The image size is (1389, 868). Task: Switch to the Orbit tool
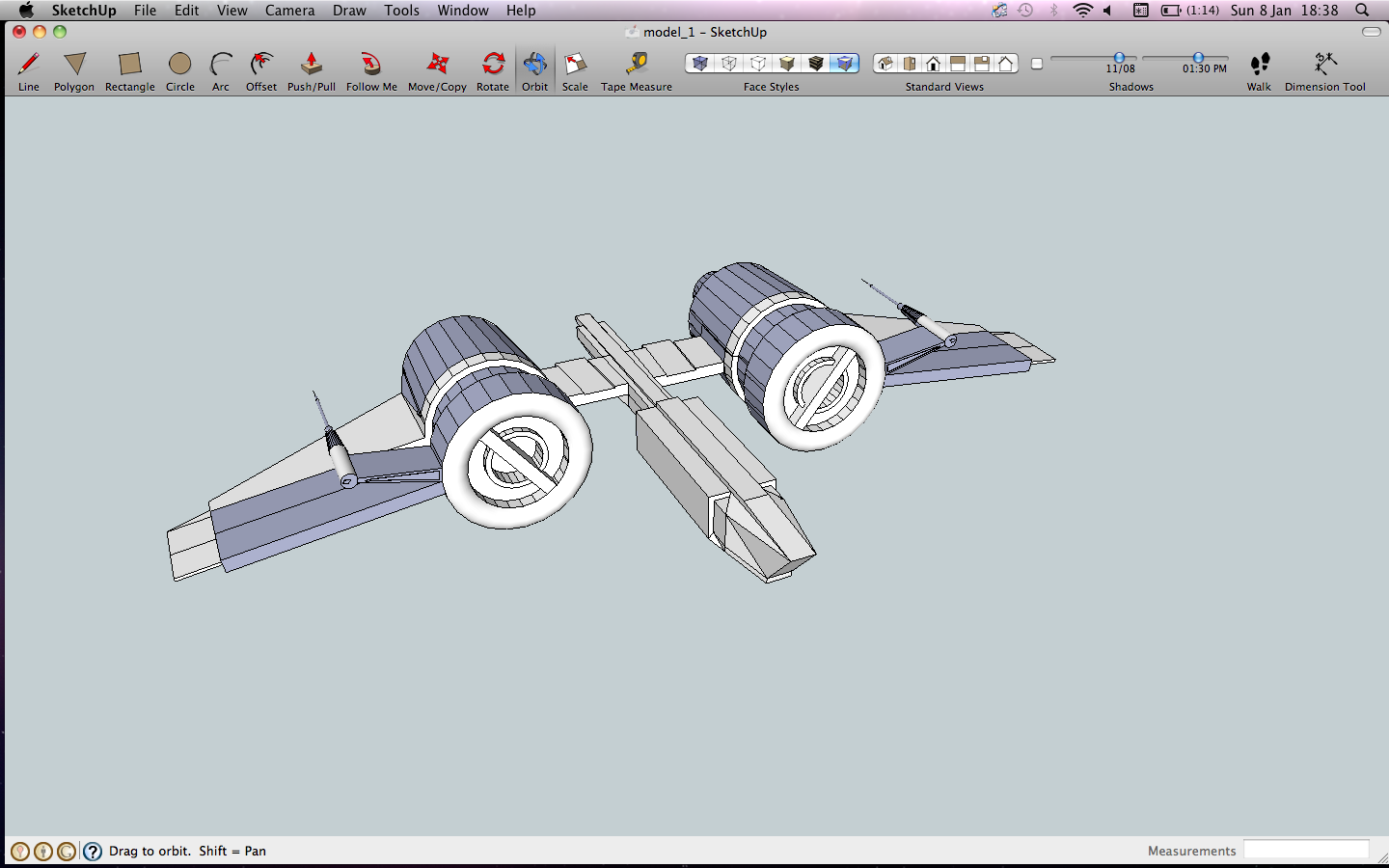point(534,63)
